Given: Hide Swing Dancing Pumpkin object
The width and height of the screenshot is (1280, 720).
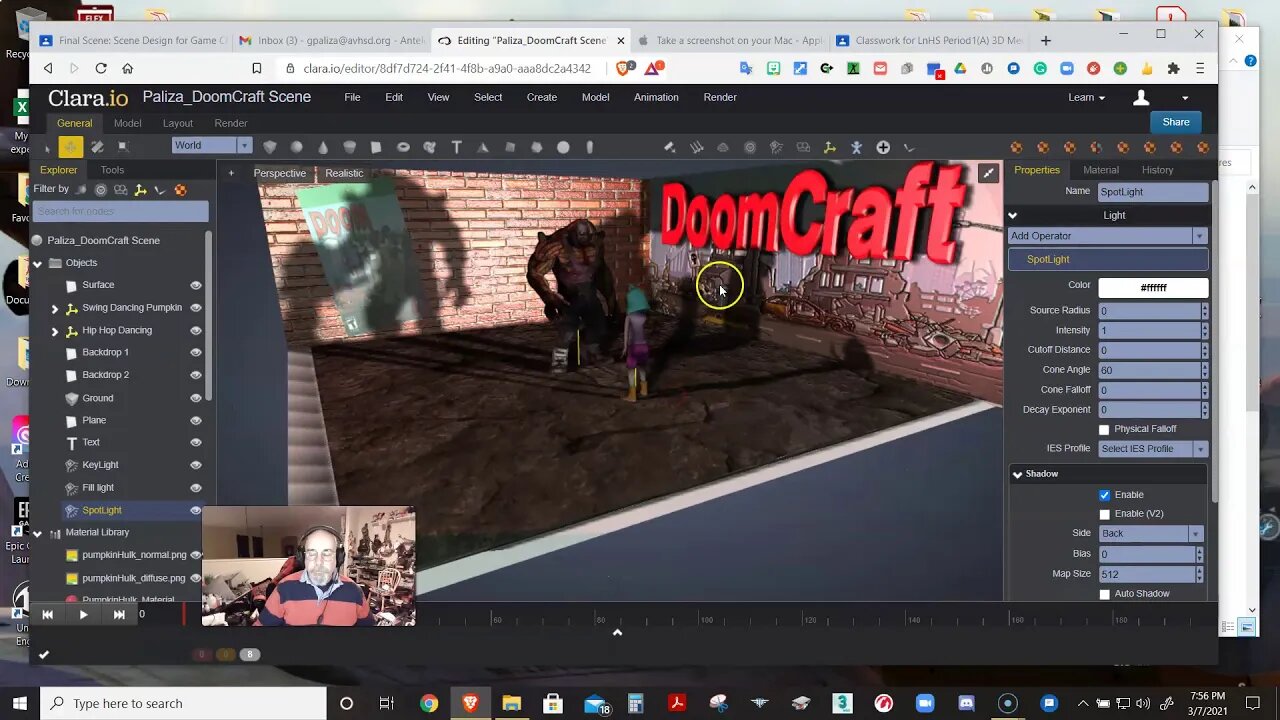Looking at the screenshot, I should (196, 308).
